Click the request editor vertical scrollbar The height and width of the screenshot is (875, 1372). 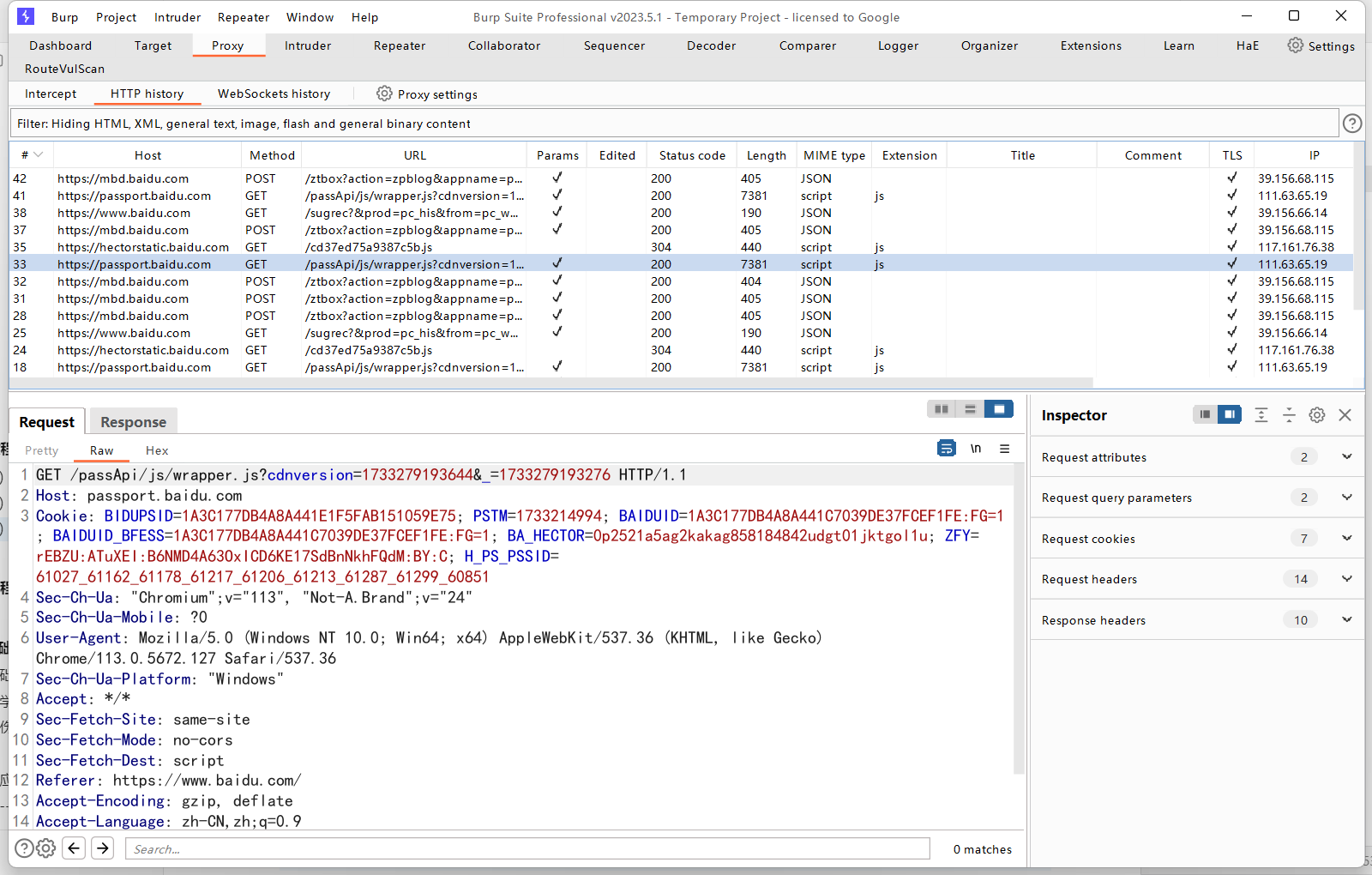click(x=1019, y=618)
